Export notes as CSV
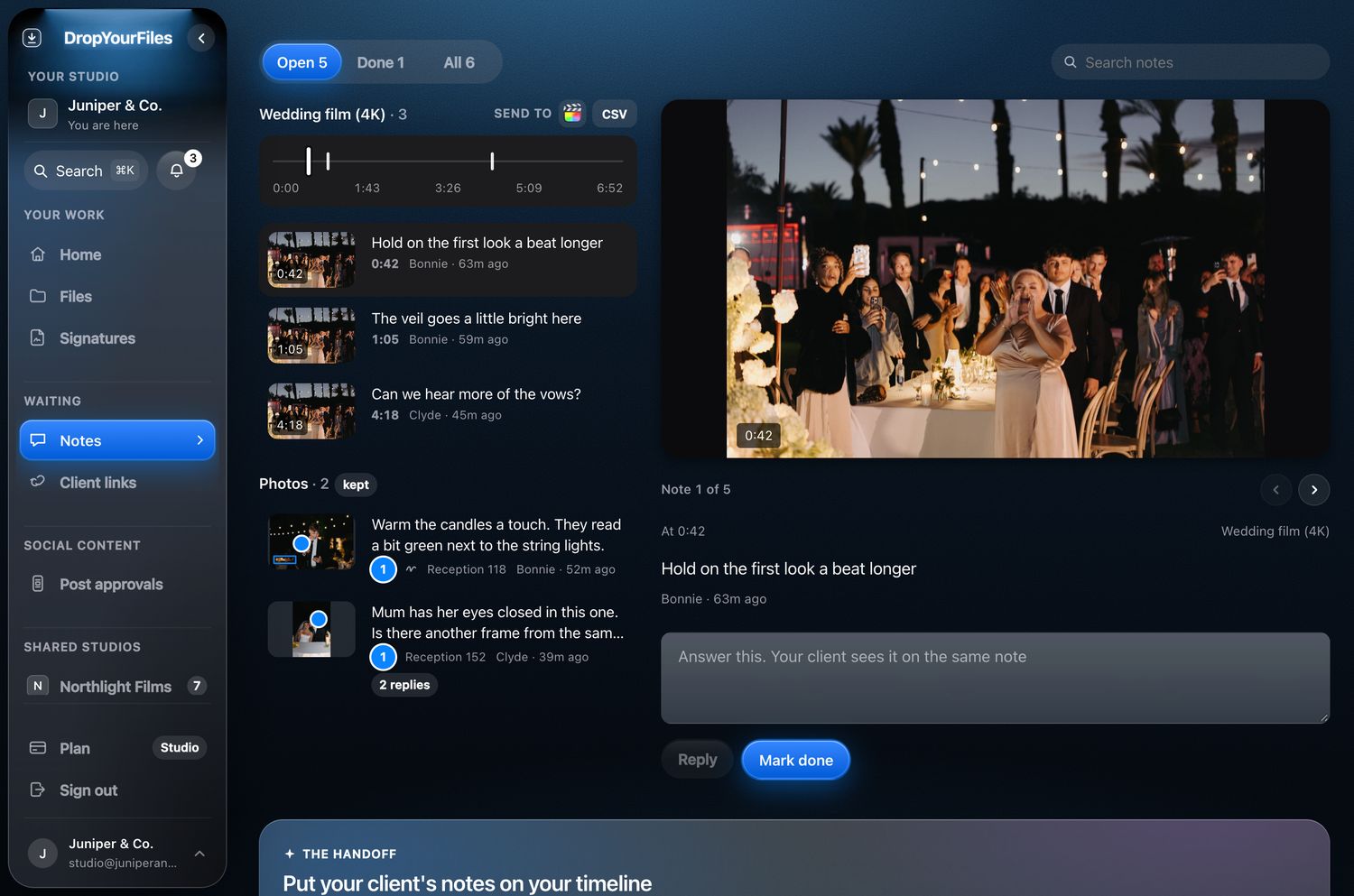The width and height of the screenshot is (1354, 896). tap(615, 114)
